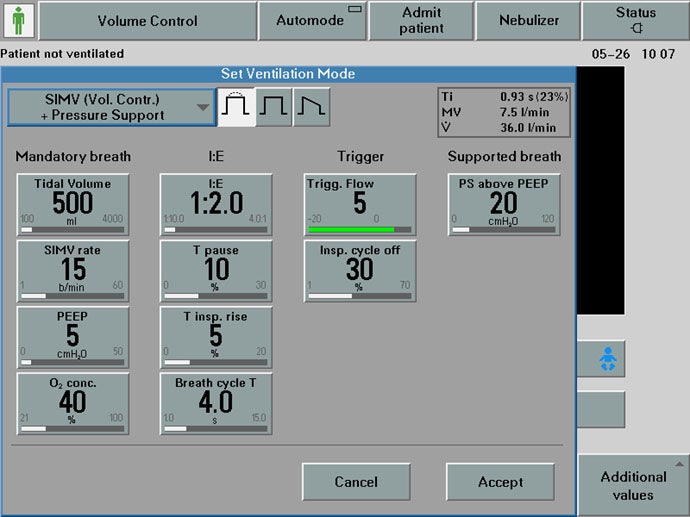Viewport: 690px width, 517px height.
Task: Toggle Automode on the top bar
Action: pos(312,21)
